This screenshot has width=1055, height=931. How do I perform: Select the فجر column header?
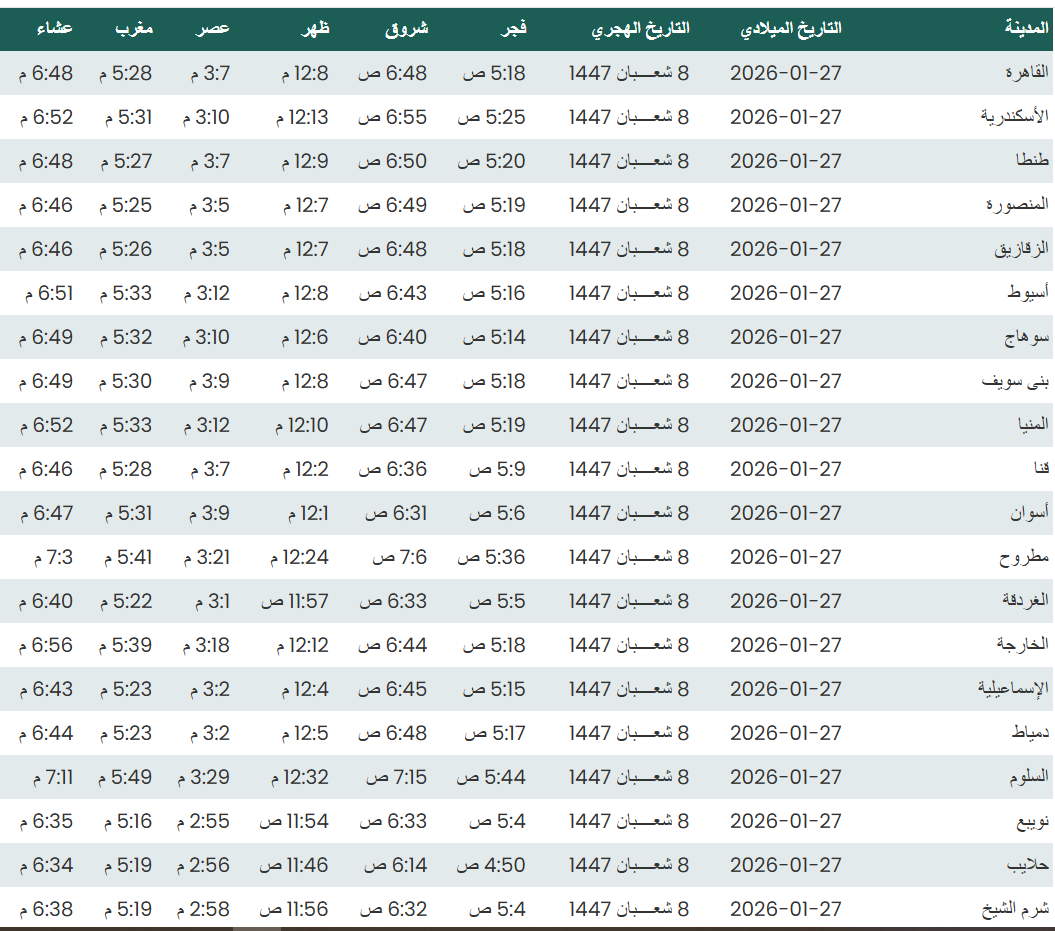tap(513, 29)
